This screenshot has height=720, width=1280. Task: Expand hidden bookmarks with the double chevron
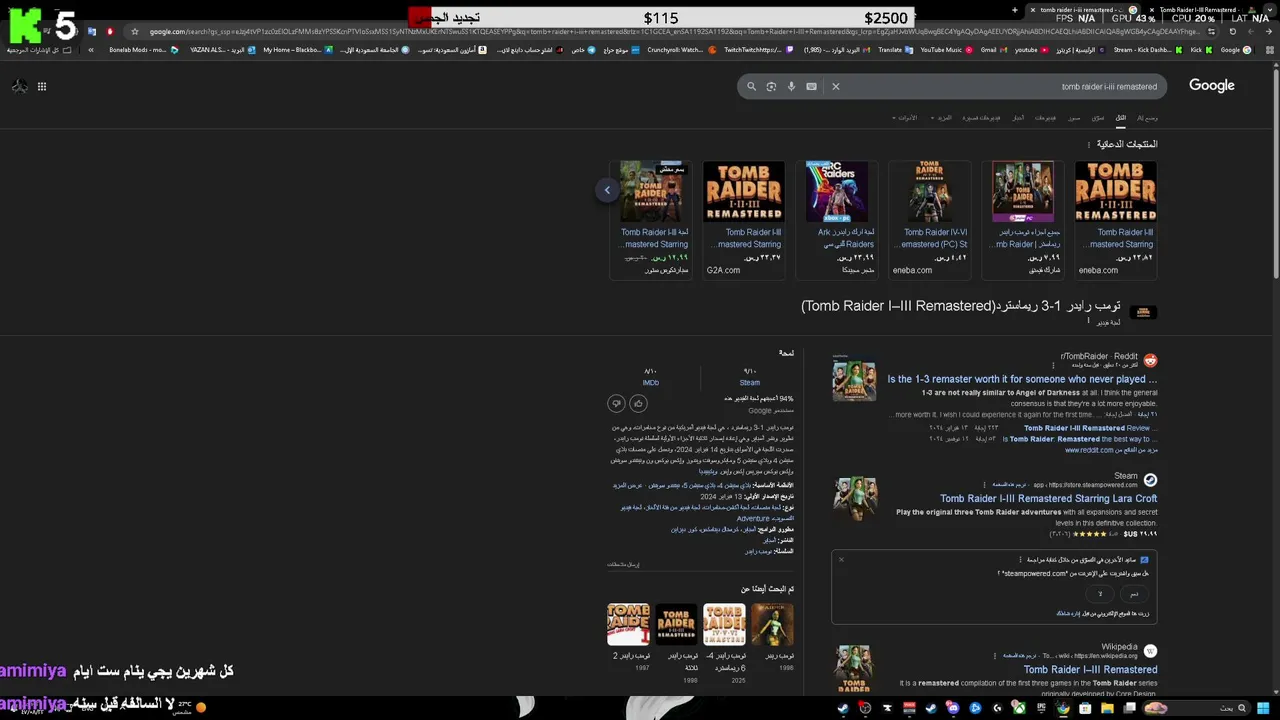(x=91, y=50)
